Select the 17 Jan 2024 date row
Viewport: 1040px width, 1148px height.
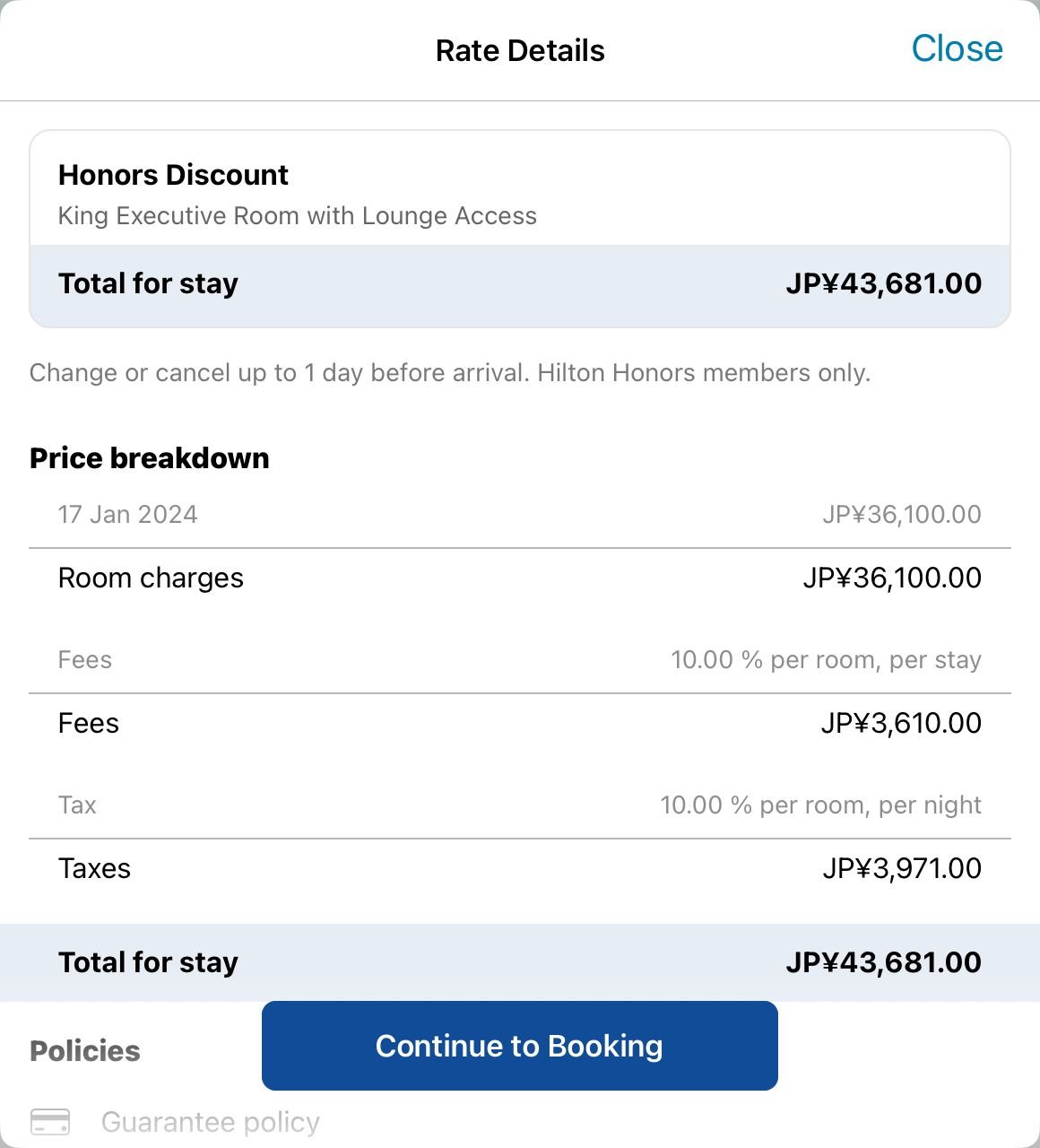pos(128,515)
